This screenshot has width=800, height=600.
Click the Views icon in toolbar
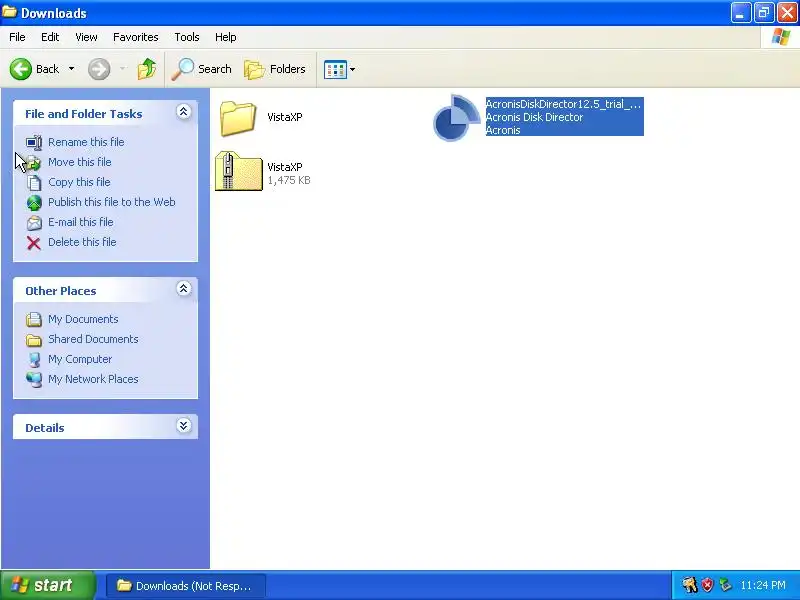click(x=335, y=69)
